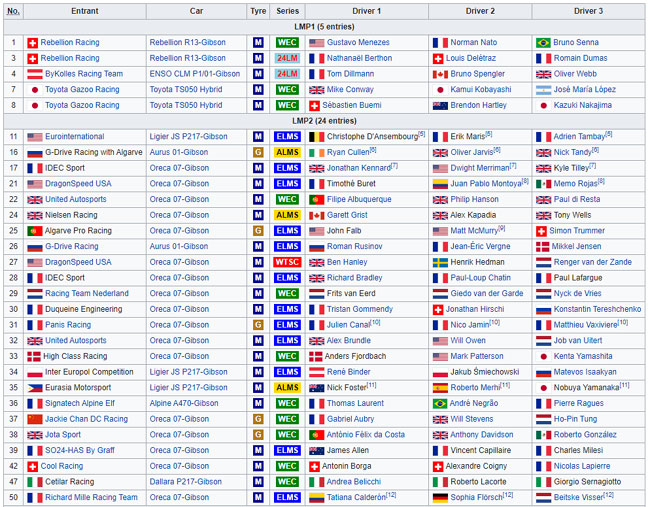
Task: Click the Polish flag beside Inter Europol Competition
Action: tap(35, 372)
